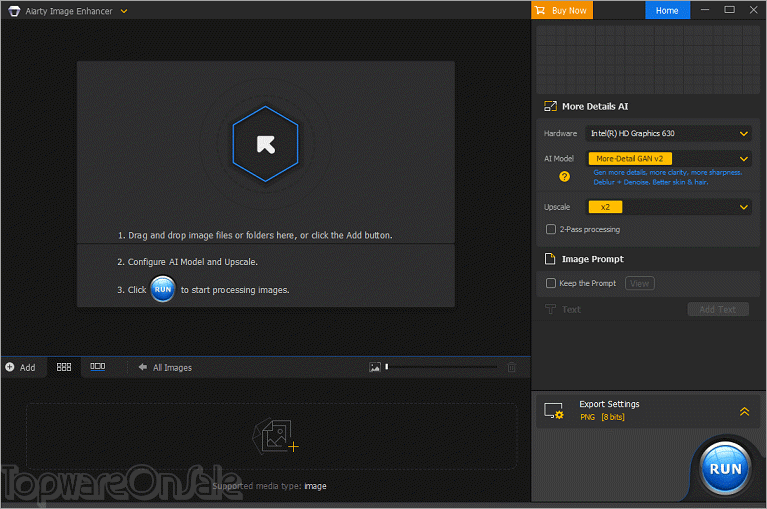Click the add-image placeholder icon in filmstrip
Image resolution: width=767 pixels, height=509 pixels.
coord(275,436)
